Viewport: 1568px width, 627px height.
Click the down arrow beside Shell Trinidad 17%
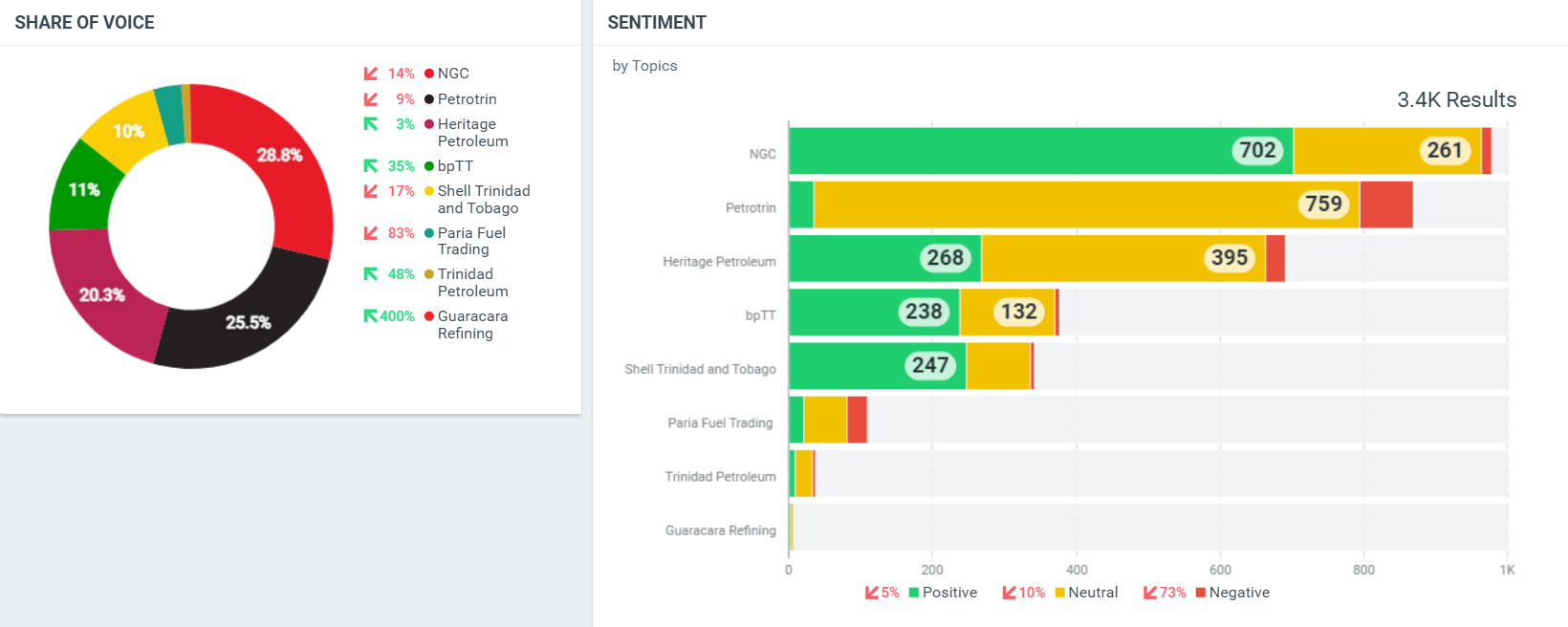pos(370,191)
